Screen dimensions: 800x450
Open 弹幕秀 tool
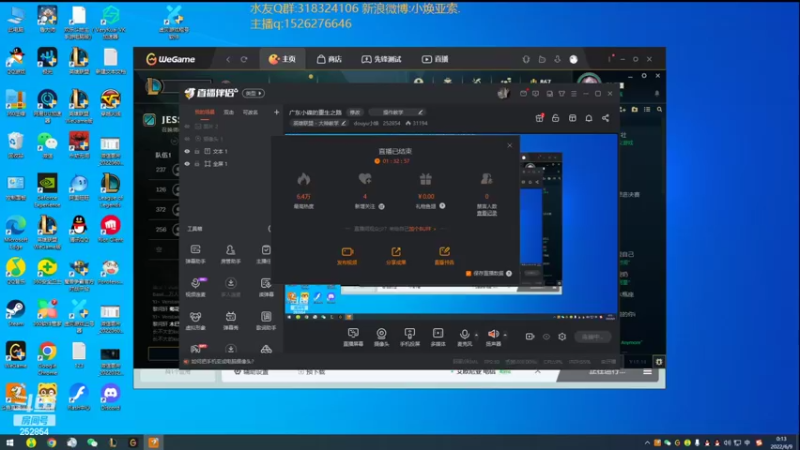[231, 321]
